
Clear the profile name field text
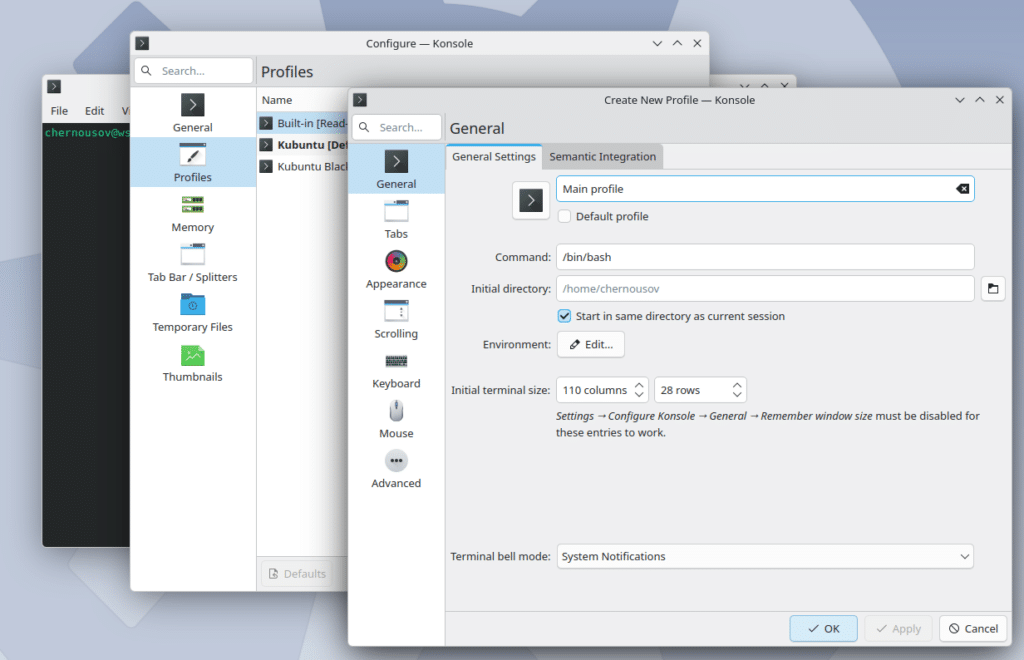tap(962, 189)
